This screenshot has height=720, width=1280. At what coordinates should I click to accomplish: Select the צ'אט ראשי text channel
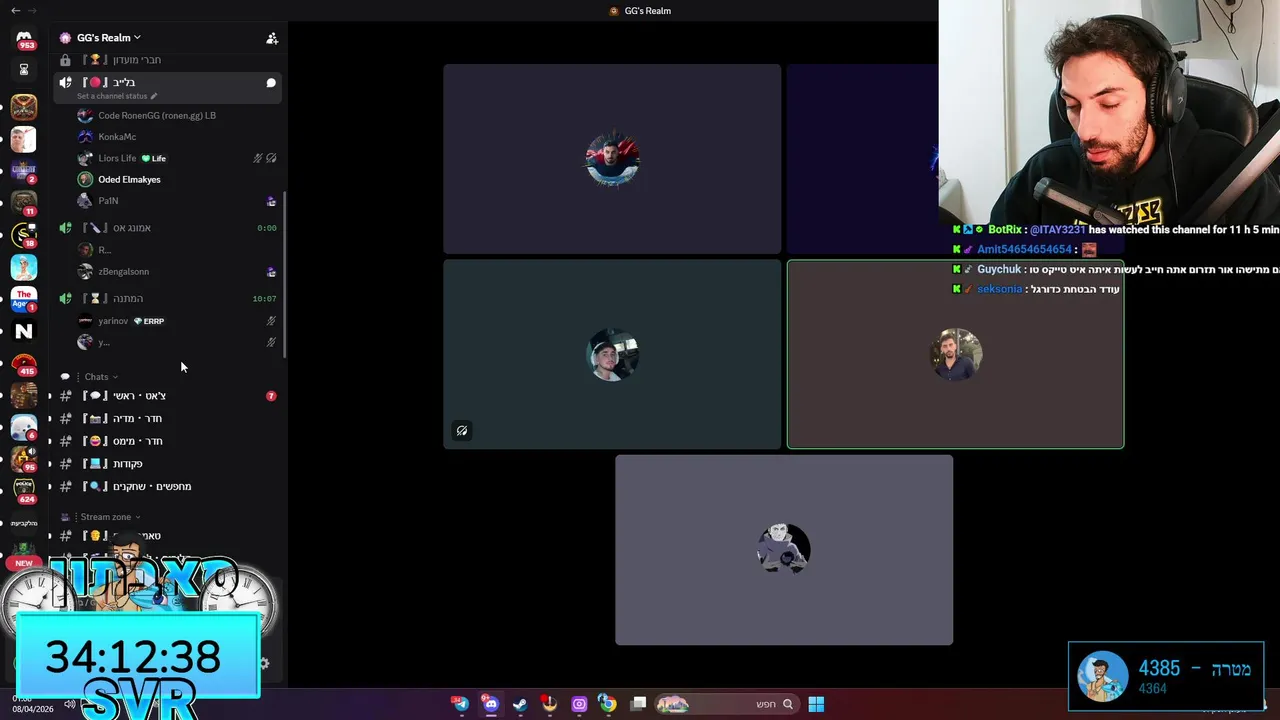point(168,396)
